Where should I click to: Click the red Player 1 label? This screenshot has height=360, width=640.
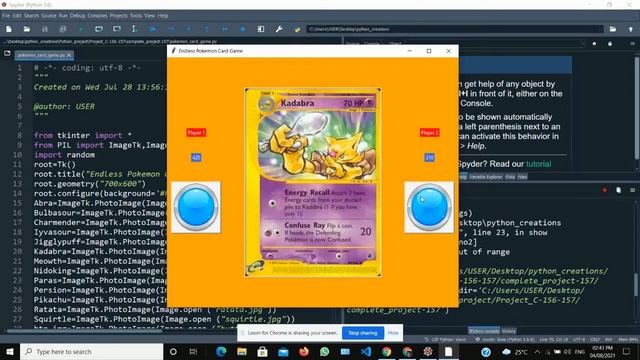coord(196,133)
